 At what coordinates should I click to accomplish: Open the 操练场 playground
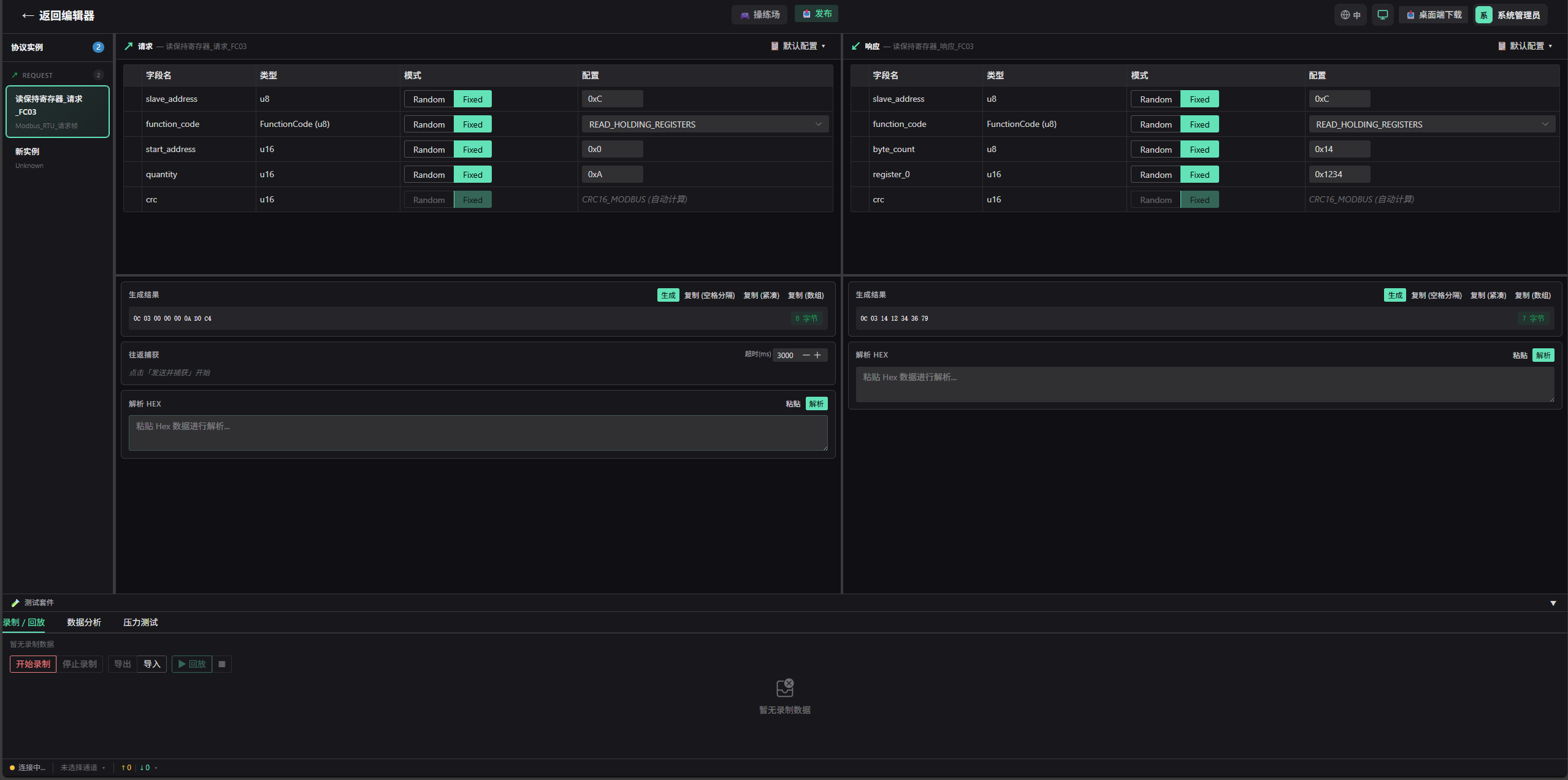760,15
